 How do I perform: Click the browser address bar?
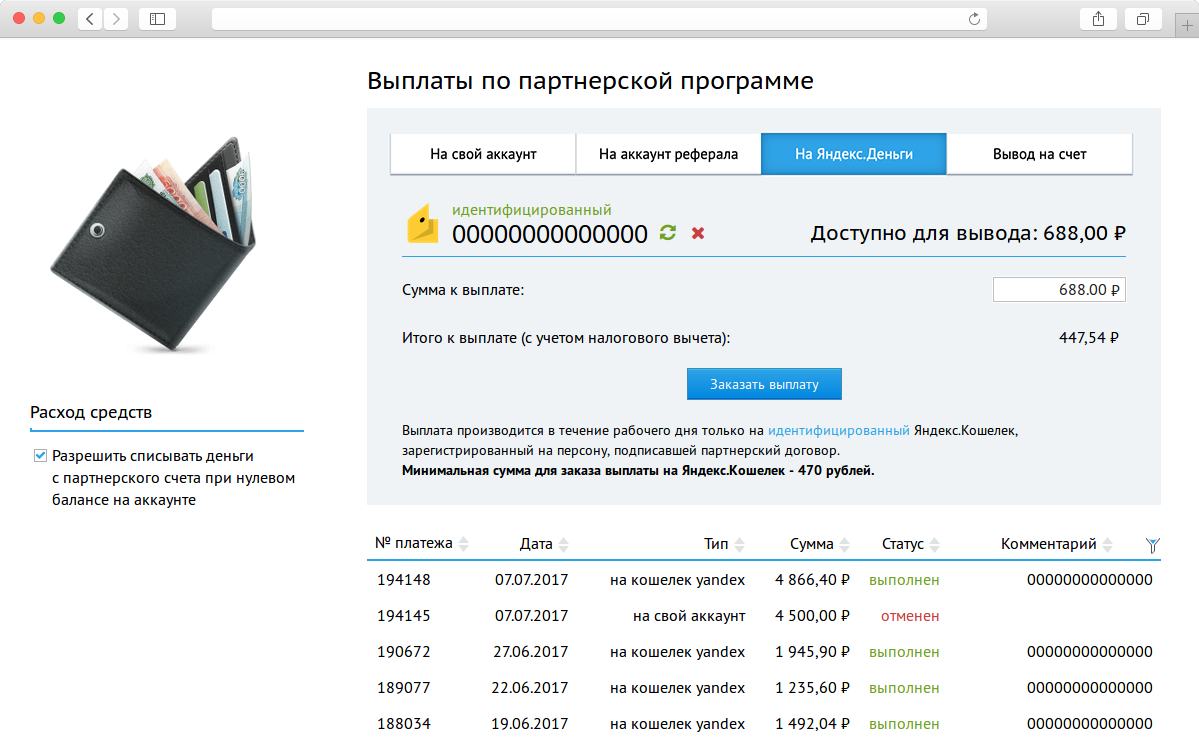point(599,19)
